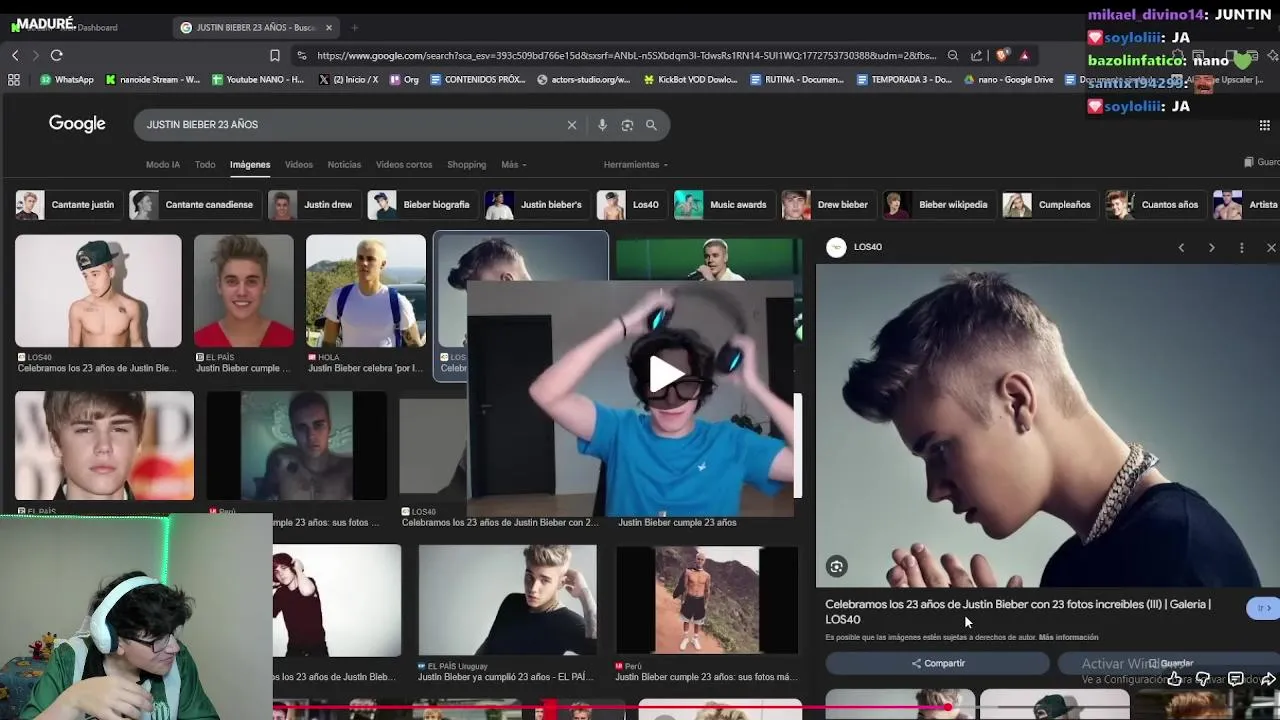
Task: Click the thumbs down feedback icon
Action: [1203, 679]
